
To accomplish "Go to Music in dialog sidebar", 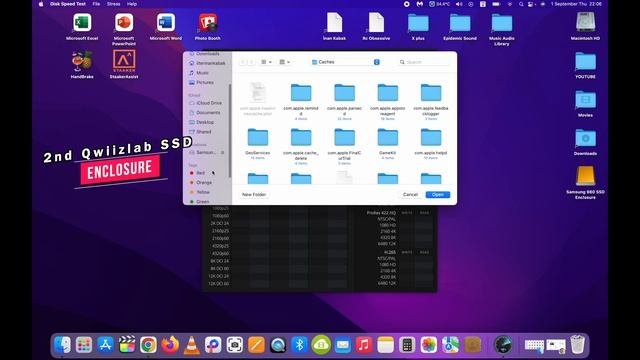I will click(x=202, y=73).
